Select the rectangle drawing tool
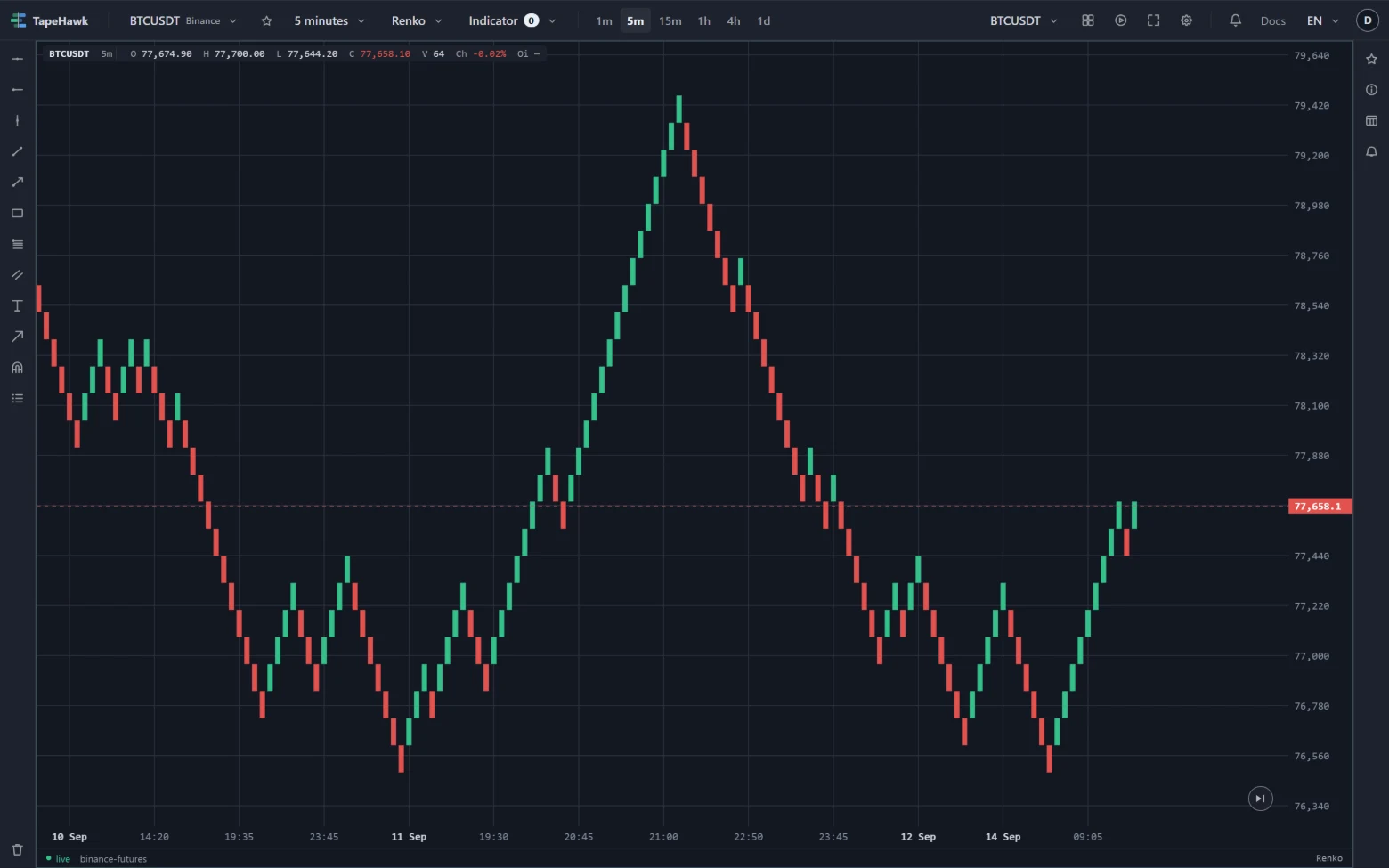 tap(17, 213)
